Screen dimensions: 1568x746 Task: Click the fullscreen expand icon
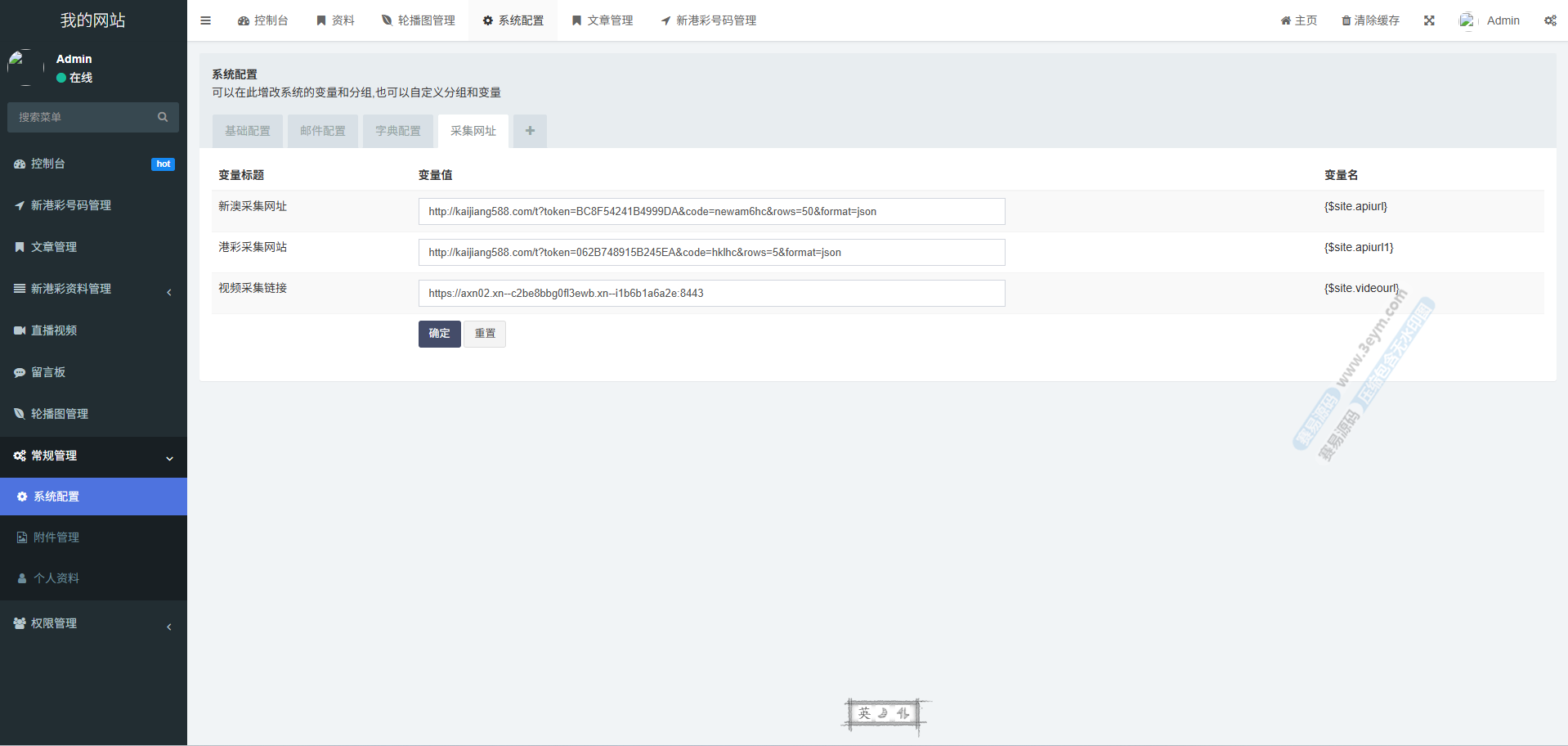tap(1429, 20)
